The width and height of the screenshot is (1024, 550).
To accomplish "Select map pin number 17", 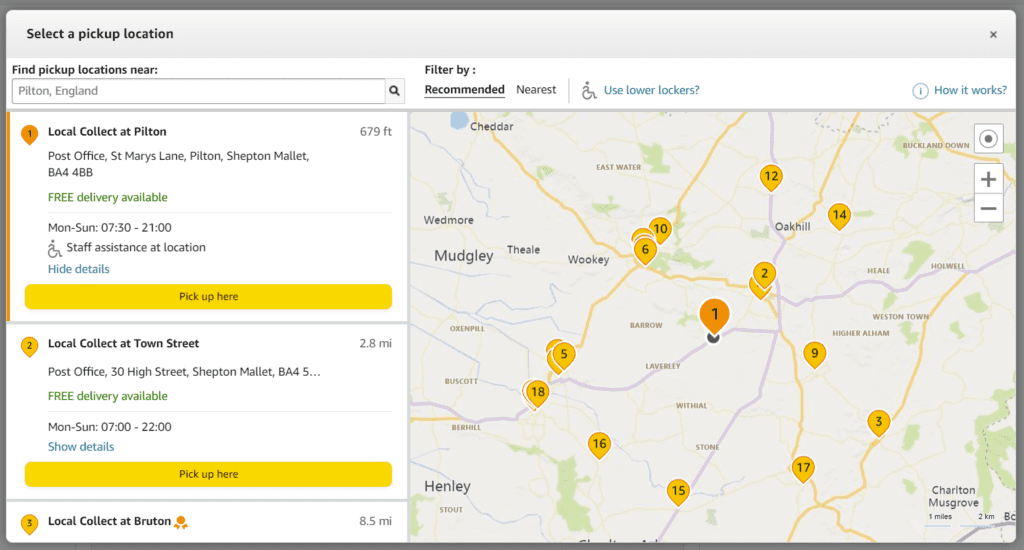I will click(803, 469).
